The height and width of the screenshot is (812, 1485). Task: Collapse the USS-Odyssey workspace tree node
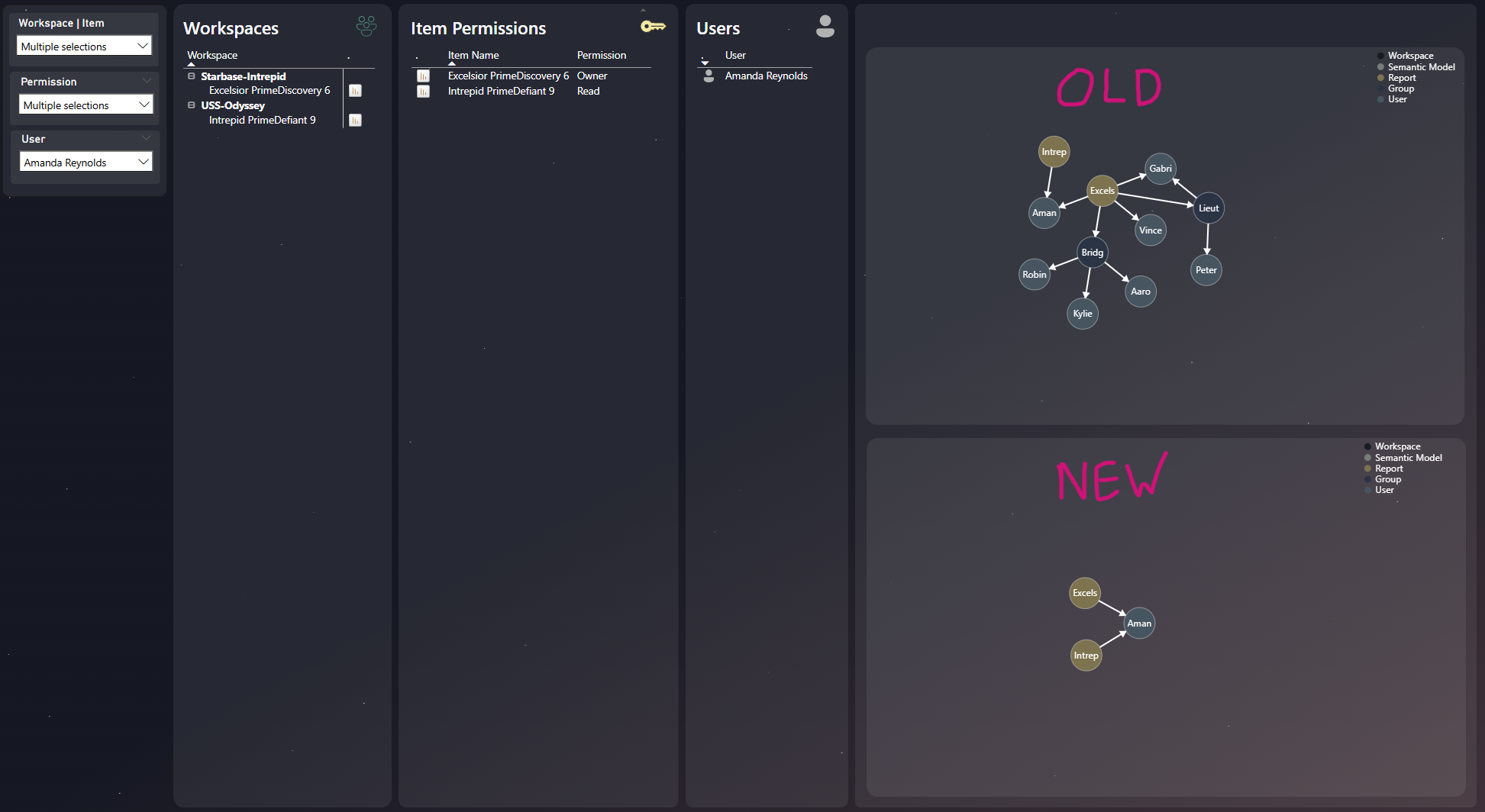pos(192,105)
